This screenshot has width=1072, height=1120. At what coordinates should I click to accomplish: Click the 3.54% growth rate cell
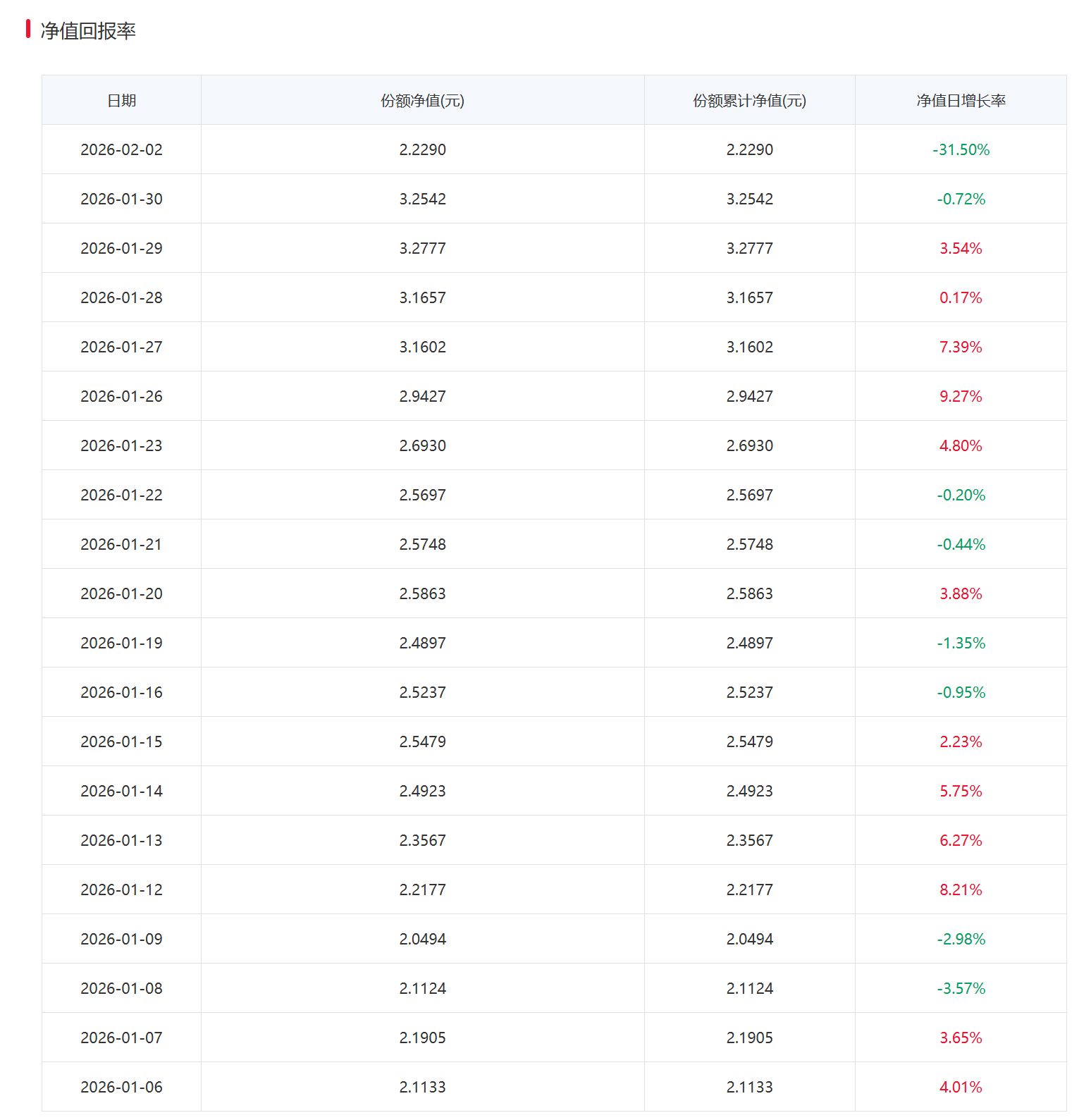961,248
